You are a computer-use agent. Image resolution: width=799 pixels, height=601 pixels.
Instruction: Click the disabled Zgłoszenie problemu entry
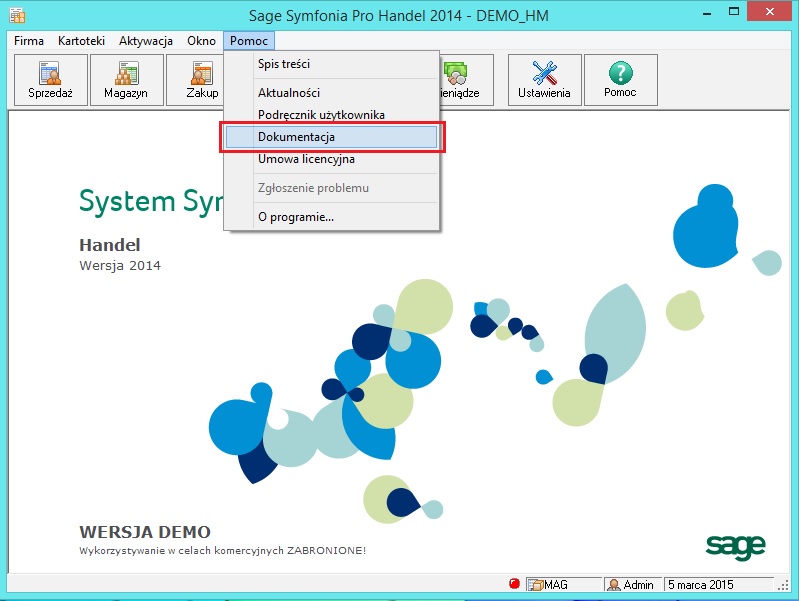331,188
